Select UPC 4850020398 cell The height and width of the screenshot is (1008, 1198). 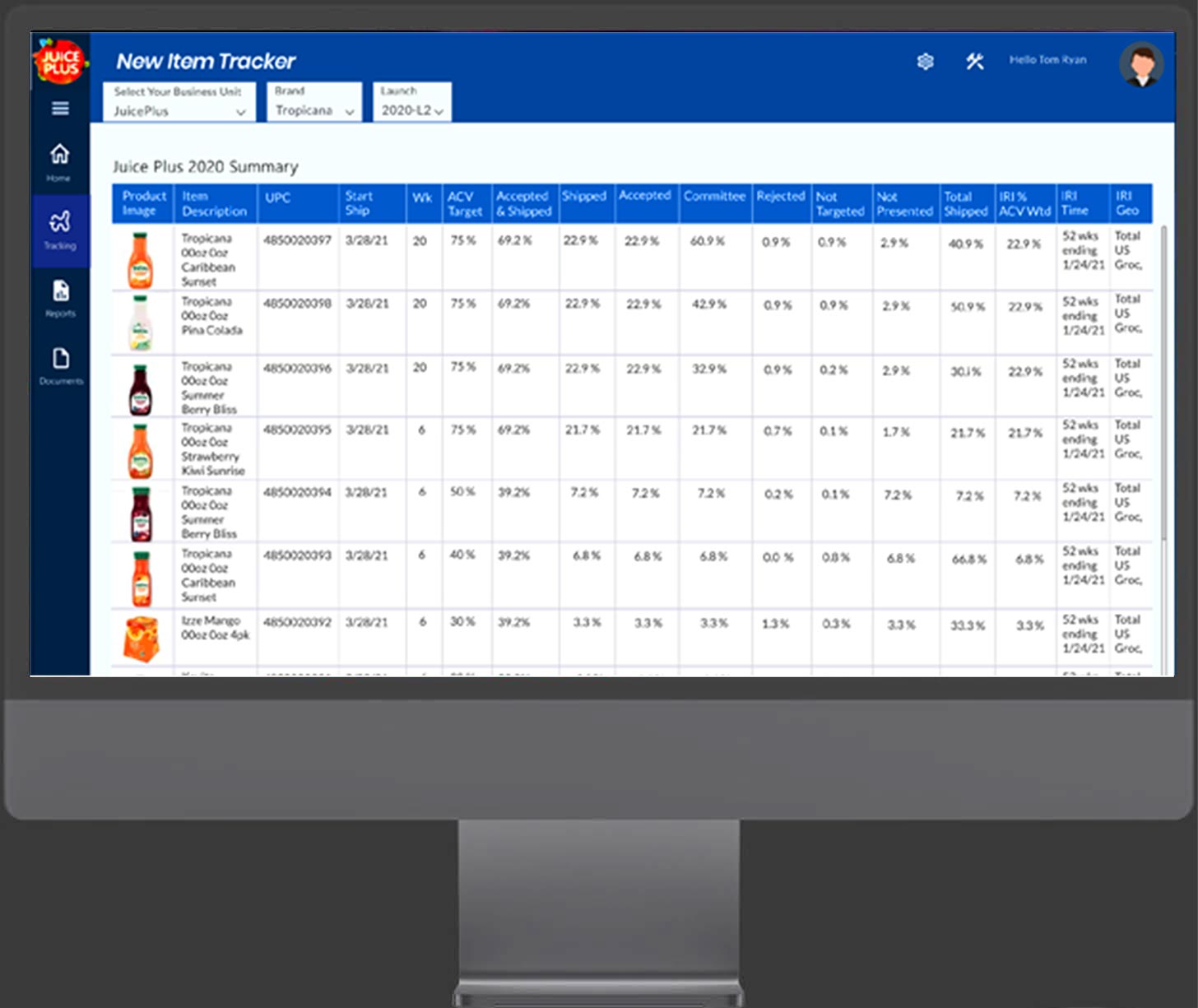pyautogui.click(x=297, y=304)
